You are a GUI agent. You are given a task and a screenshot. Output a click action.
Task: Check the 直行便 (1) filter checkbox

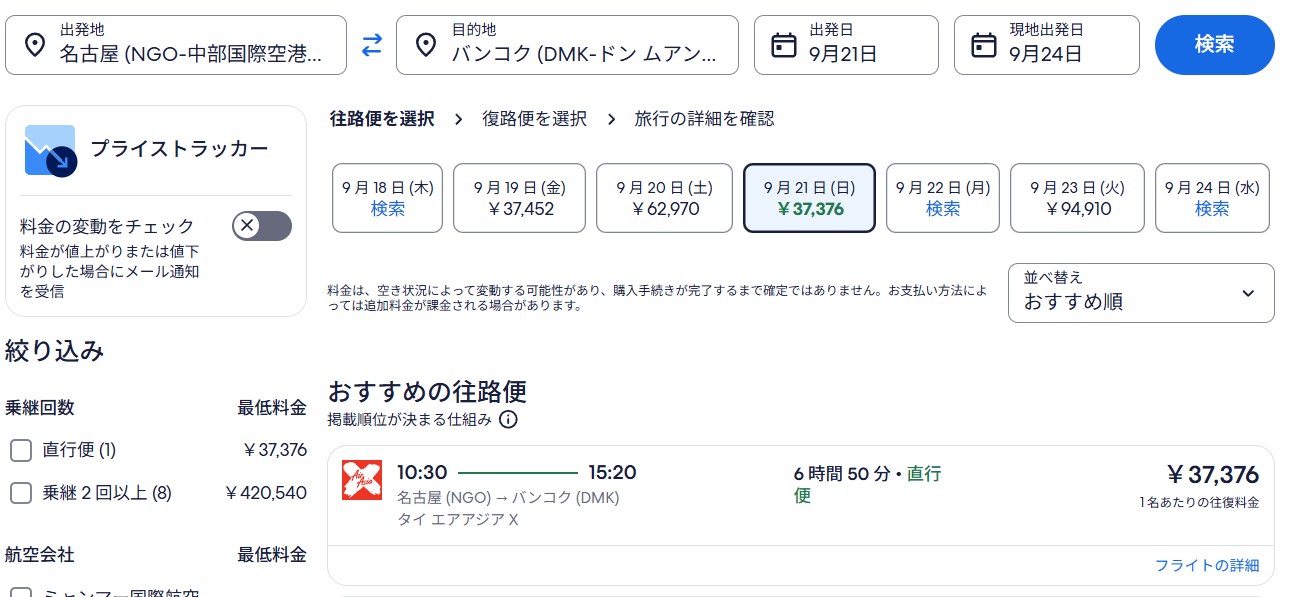pyautogui.click(x=21, y=451)
